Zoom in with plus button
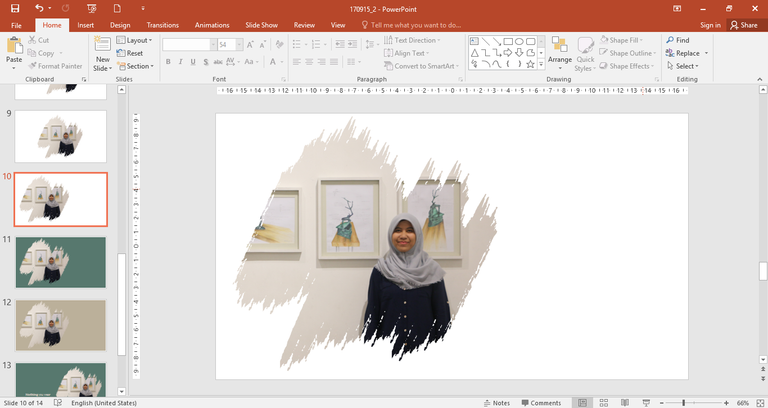Viewport: 768px width, 408px height. (726, 403)
